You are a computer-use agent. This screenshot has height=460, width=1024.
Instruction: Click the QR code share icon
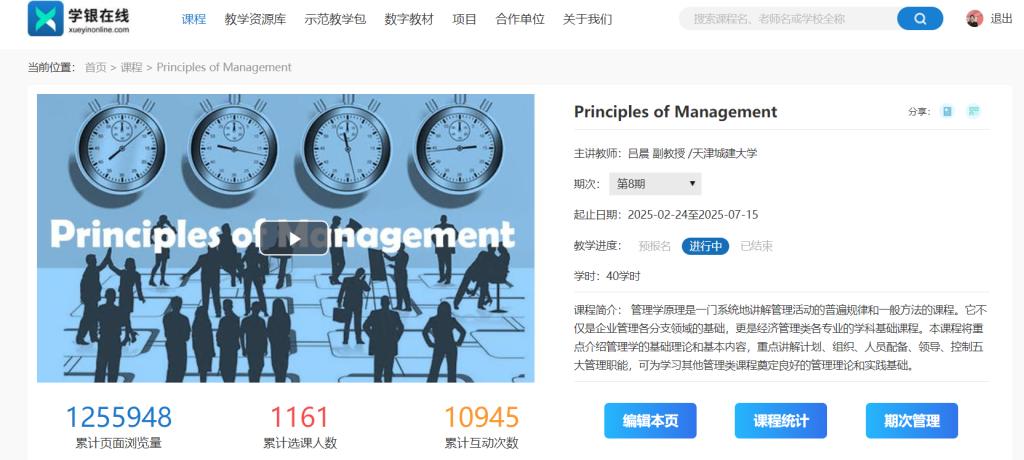click(x=973, y=111)
